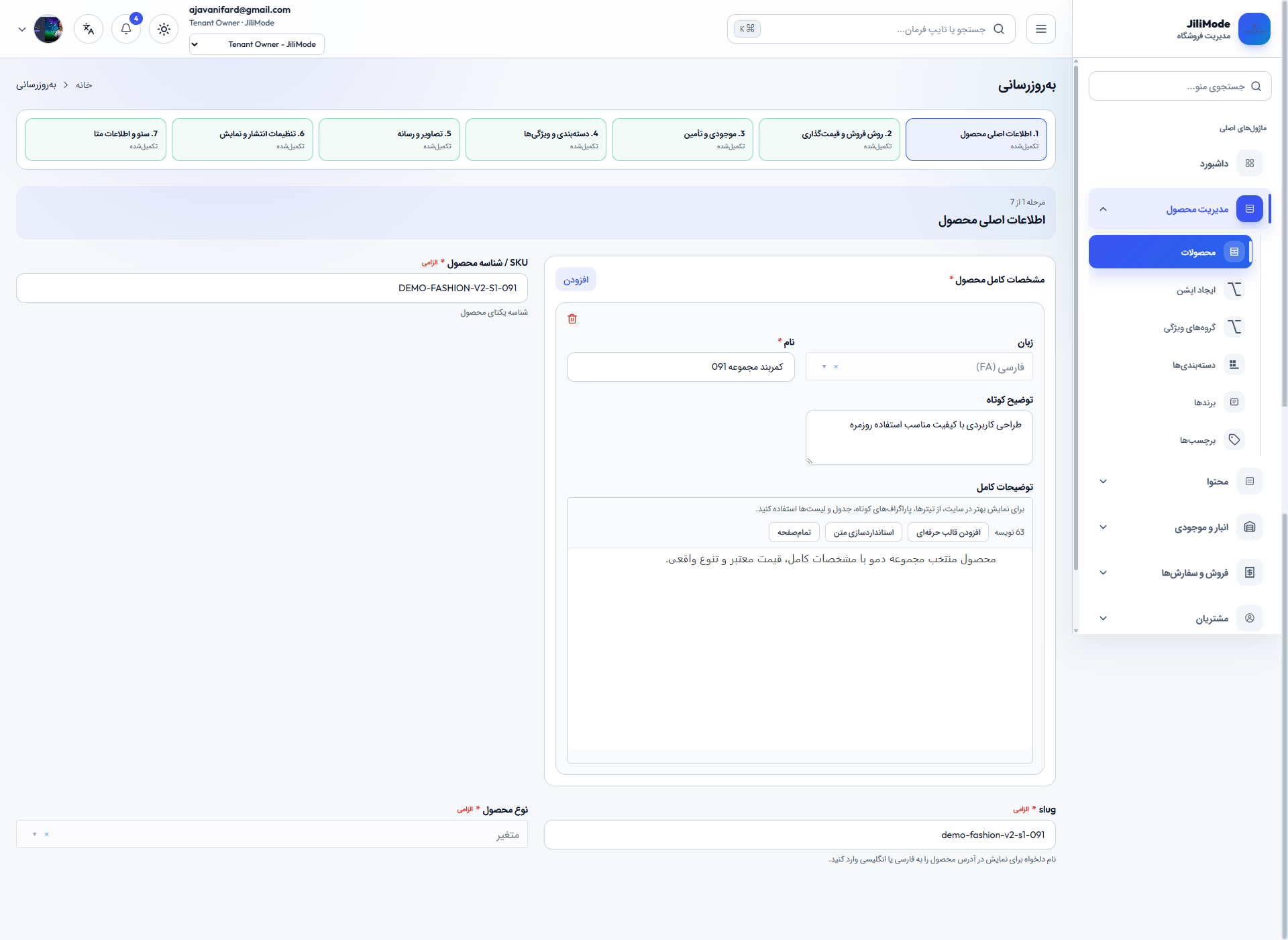Toggle the light/dark theme sun icon
This screenshot has width=1288, height=940.
pyautogui.click(x=164, y=29)
